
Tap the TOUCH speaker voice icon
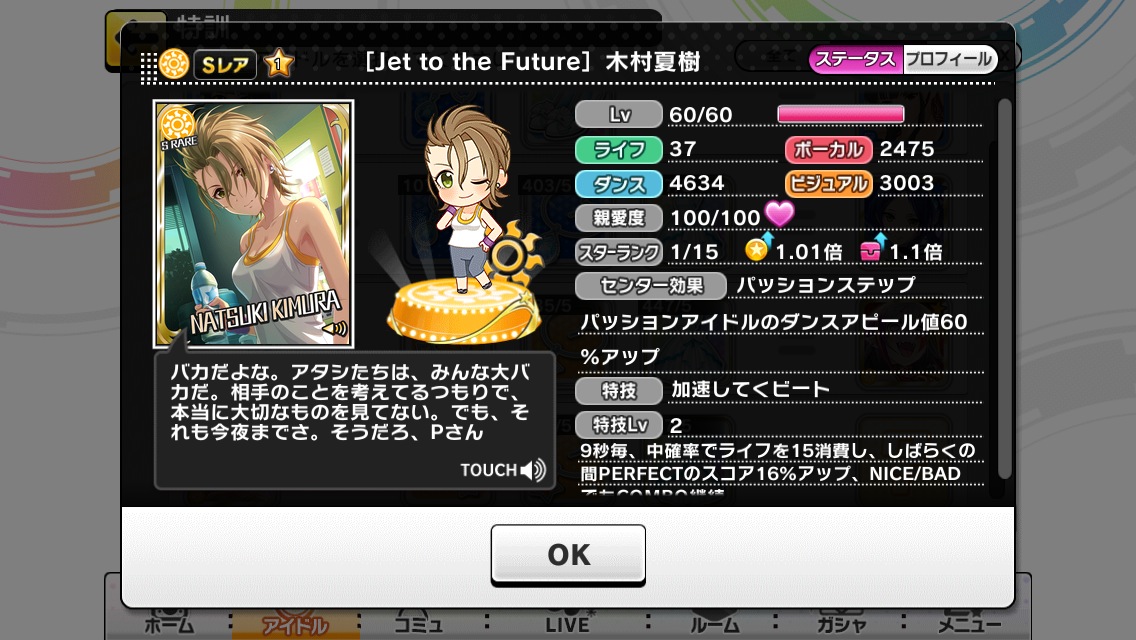coord(533,470)
